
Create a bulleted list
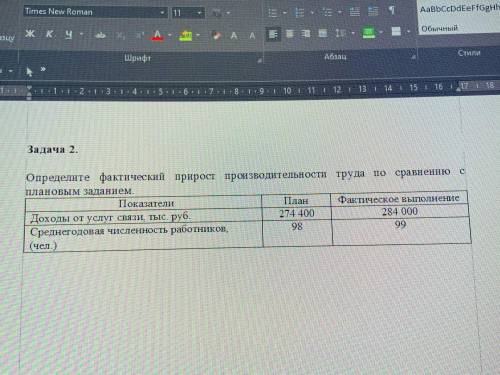coord(273,13)
